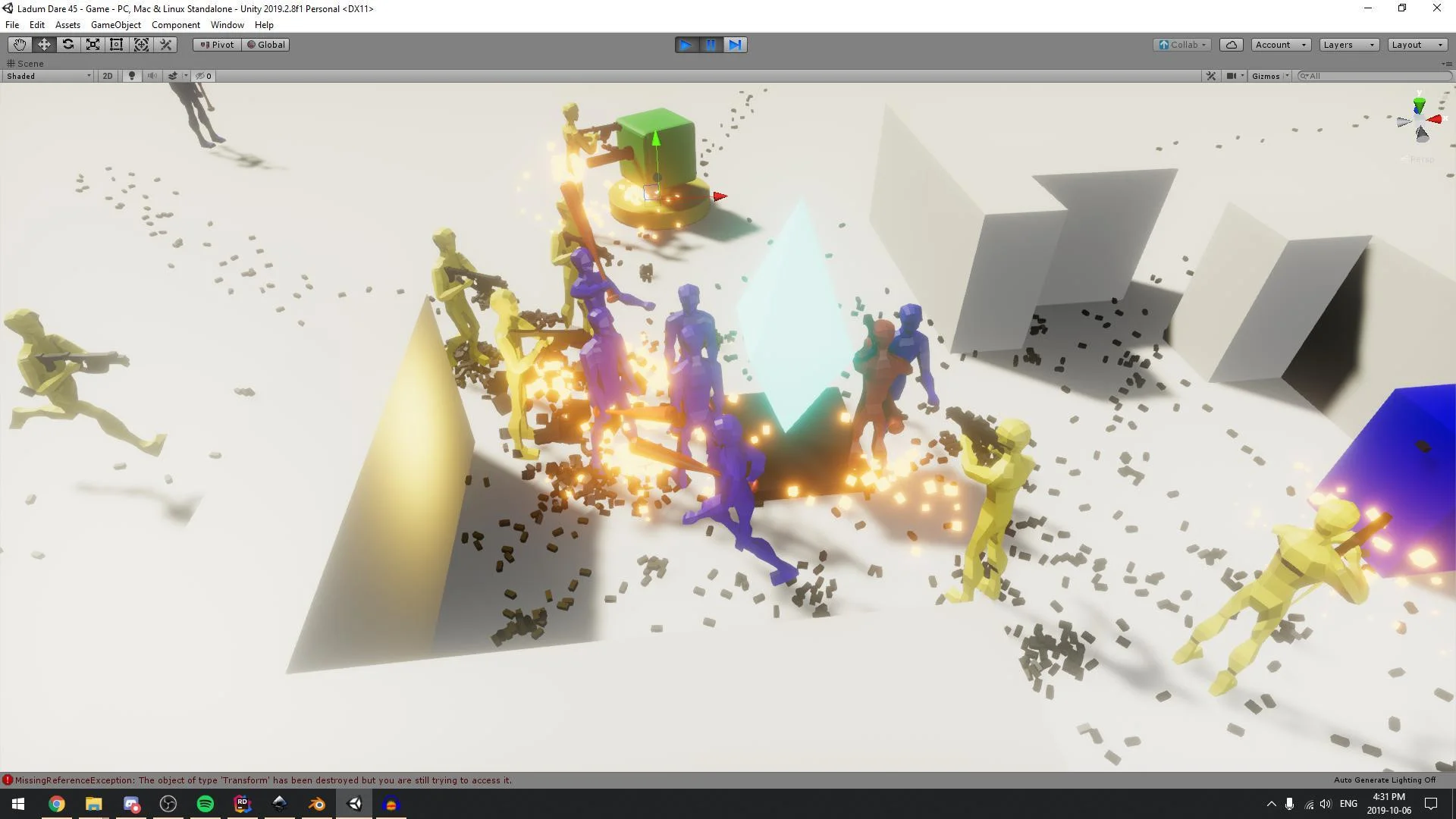Select the Rotate tool
Viewport: 1456px width, 819px height.
[68, 45]
